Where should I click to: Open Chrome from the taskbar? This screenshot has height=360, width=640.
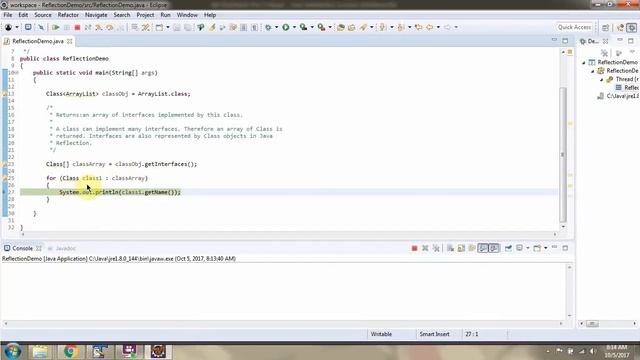point(70,351)
